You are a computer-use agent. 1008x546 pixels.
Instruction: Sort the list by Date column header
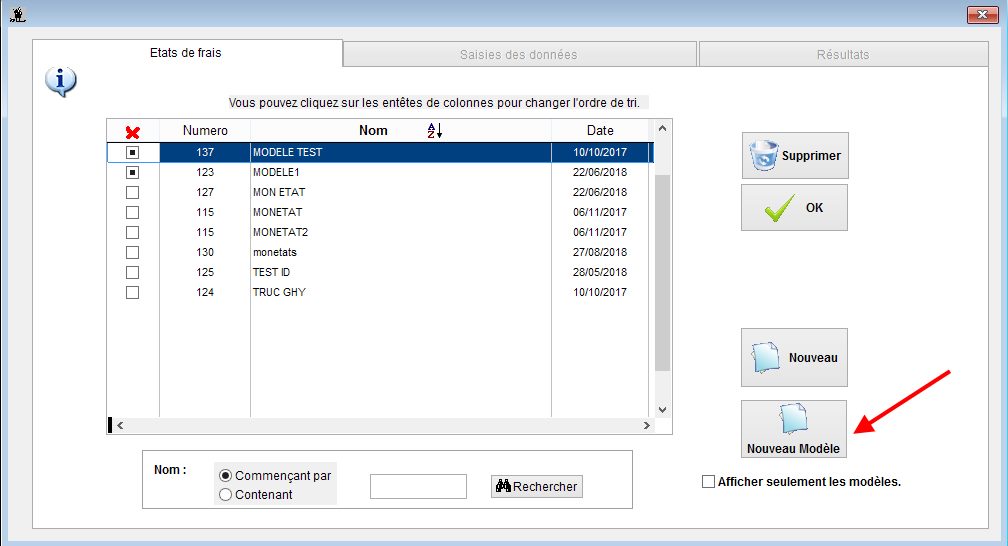coord(600,131)
